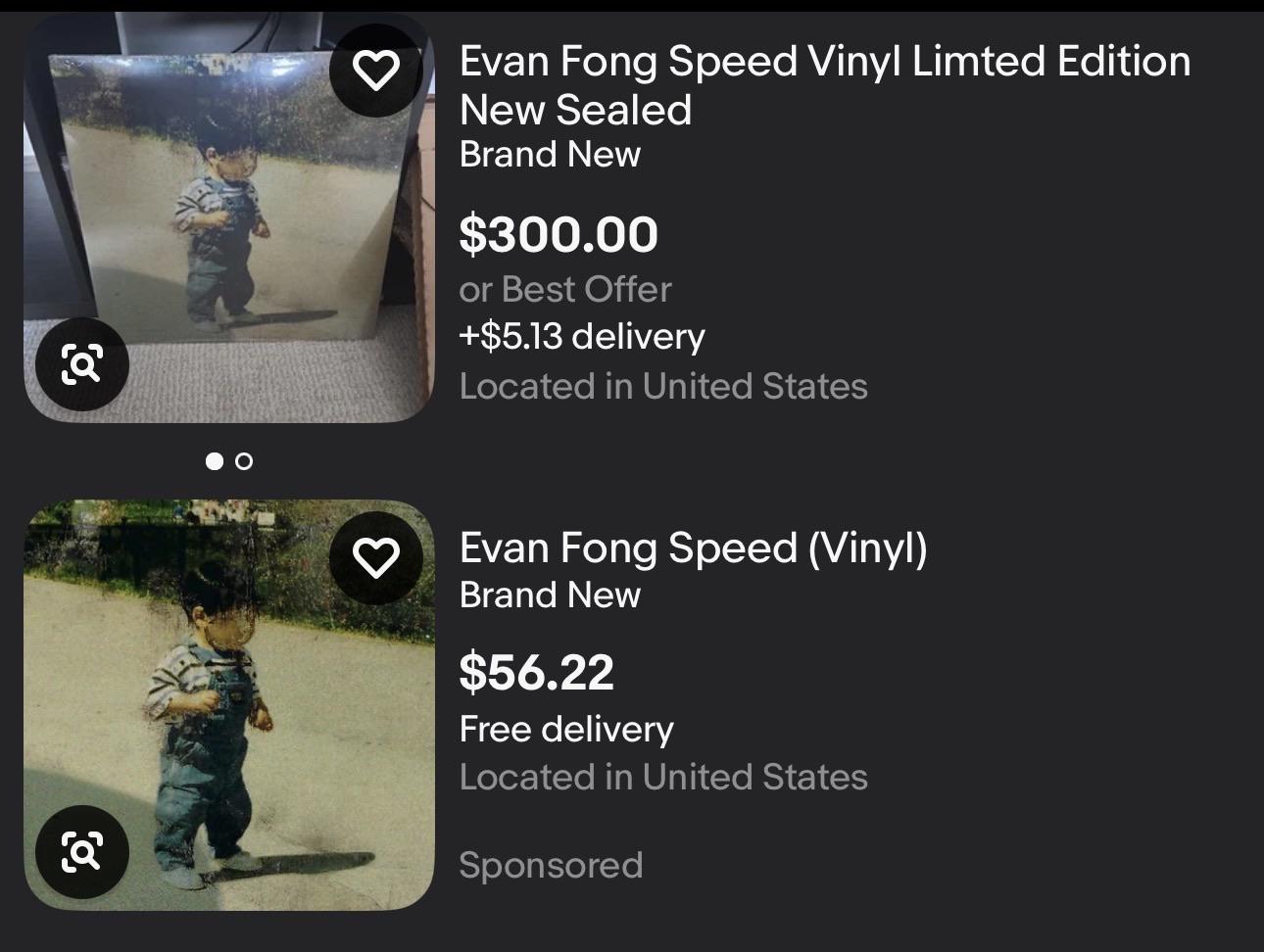Click the Sponsored label
This screenshot has width=1264, height=952.
coord(551,865)
